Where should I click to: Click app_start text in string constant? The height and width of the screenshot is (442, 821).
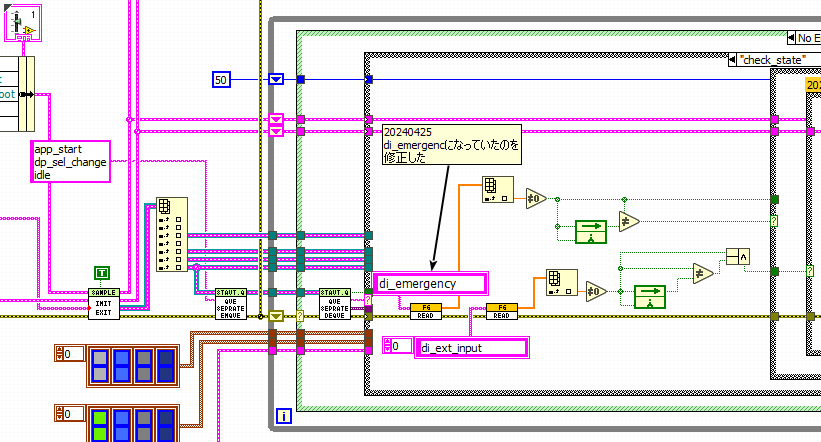coord(58,149)
